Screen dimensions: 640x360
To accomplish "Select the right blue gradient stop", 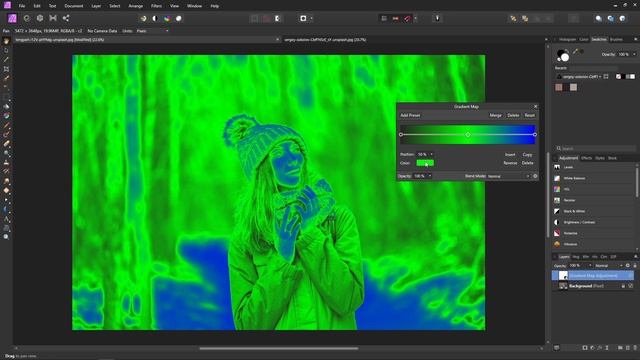I will 535,134.
